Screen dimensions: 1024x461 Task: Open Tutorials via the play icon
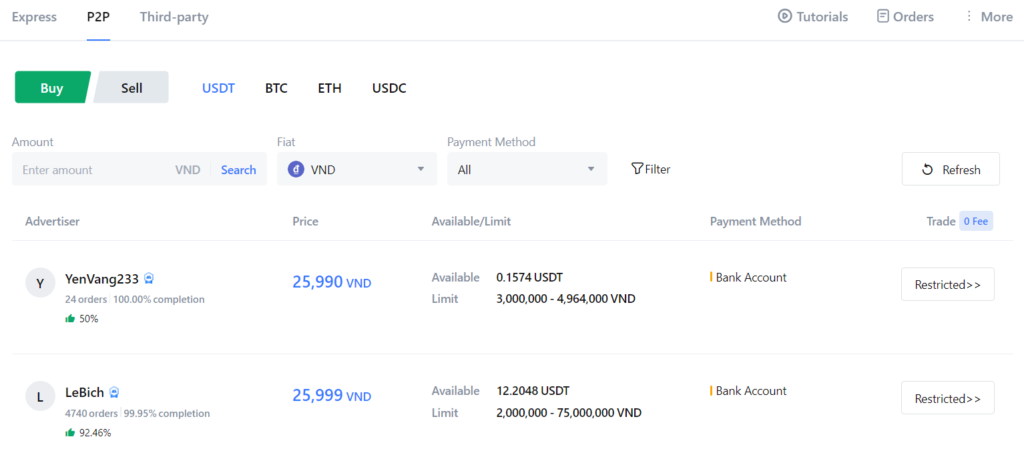(x=785, y=17)
